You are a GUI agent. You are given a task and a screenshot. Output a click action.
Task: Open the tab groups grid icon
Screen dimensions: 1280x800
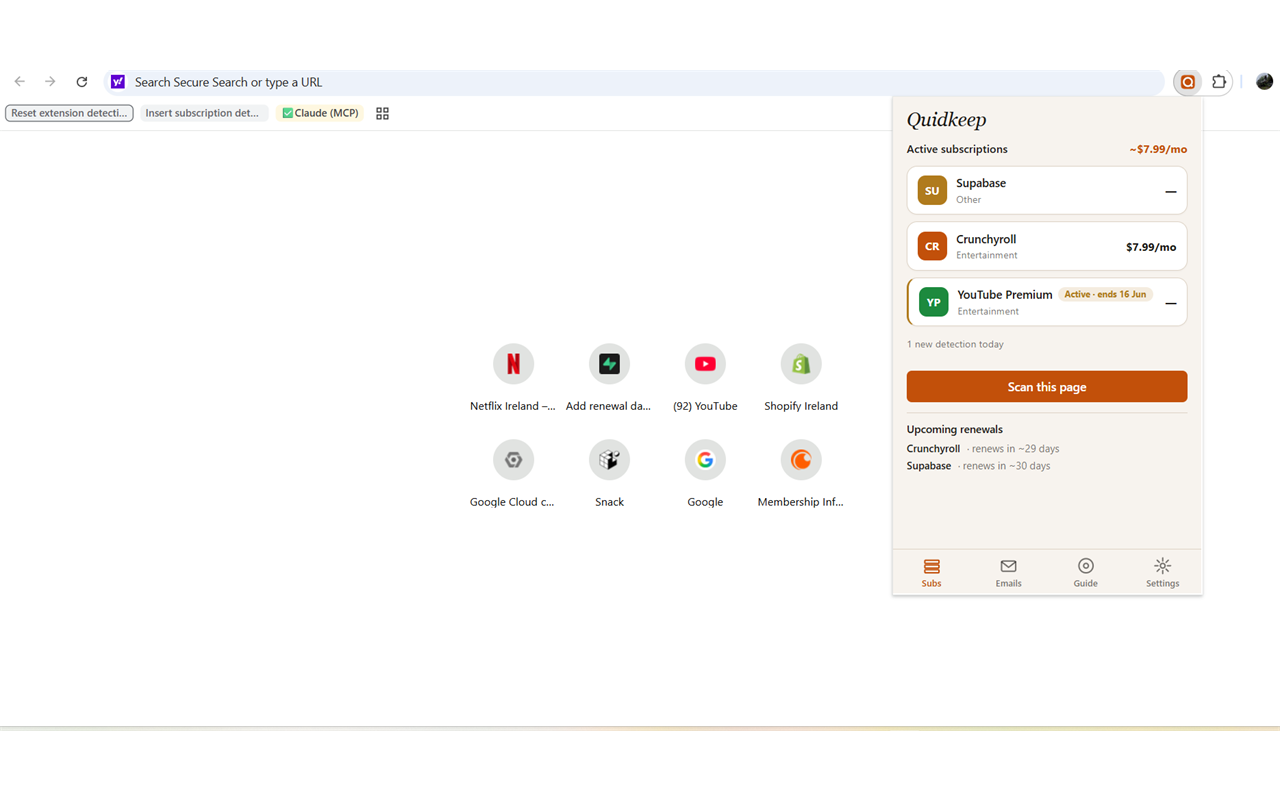(x=382, y=113)
